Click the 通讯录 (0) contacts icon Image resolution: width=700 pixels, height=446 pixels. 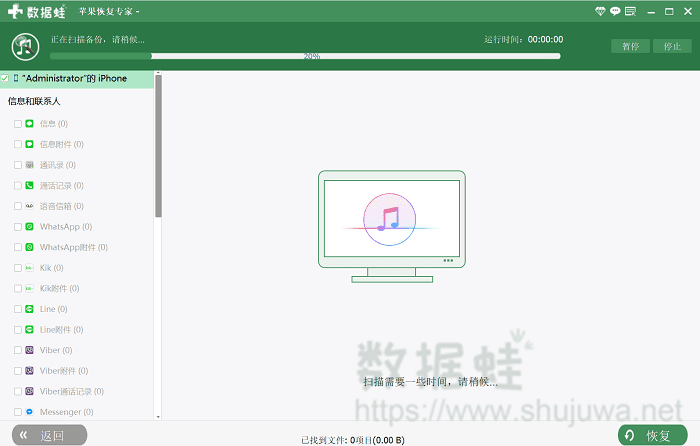coord(29,165)
